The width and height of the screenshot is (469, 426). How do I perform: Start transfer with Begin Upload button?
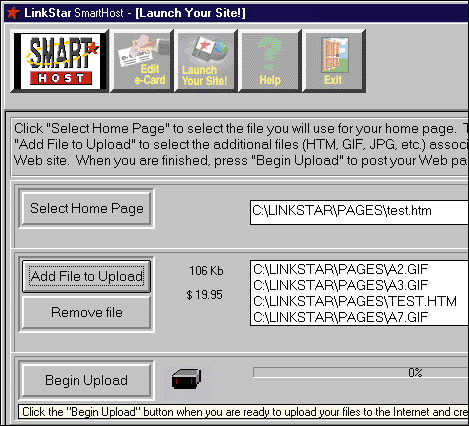point(87,380)
